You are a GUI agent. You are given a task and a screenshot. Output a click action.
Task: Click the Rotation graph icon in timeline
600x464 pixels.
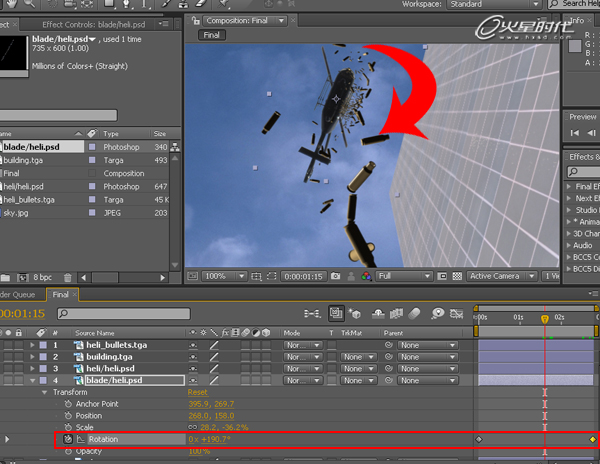tap(81, 440)
